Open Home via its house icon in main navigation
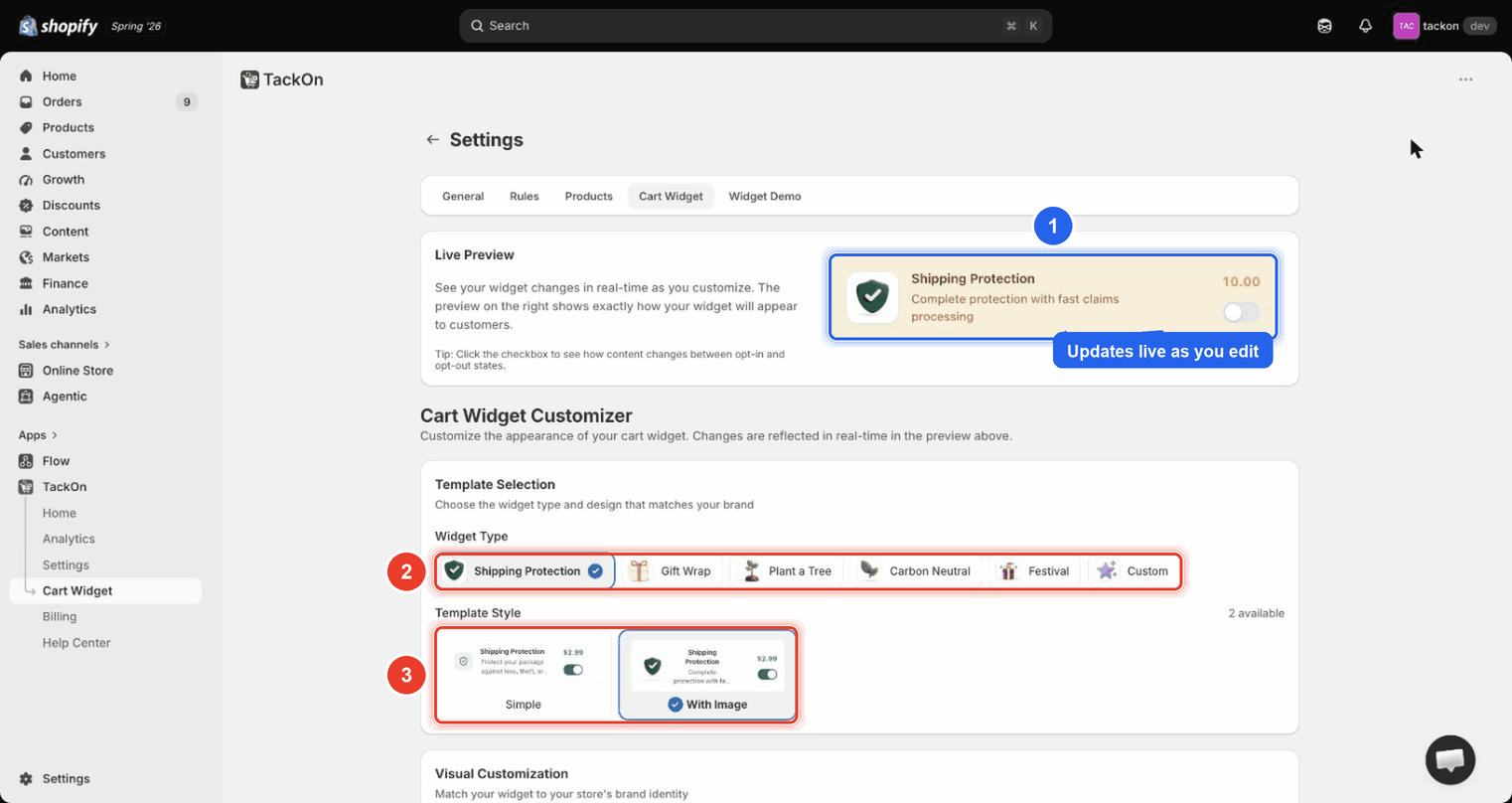The width and height of the screenshot is (1512, 803). coord(26,76)
